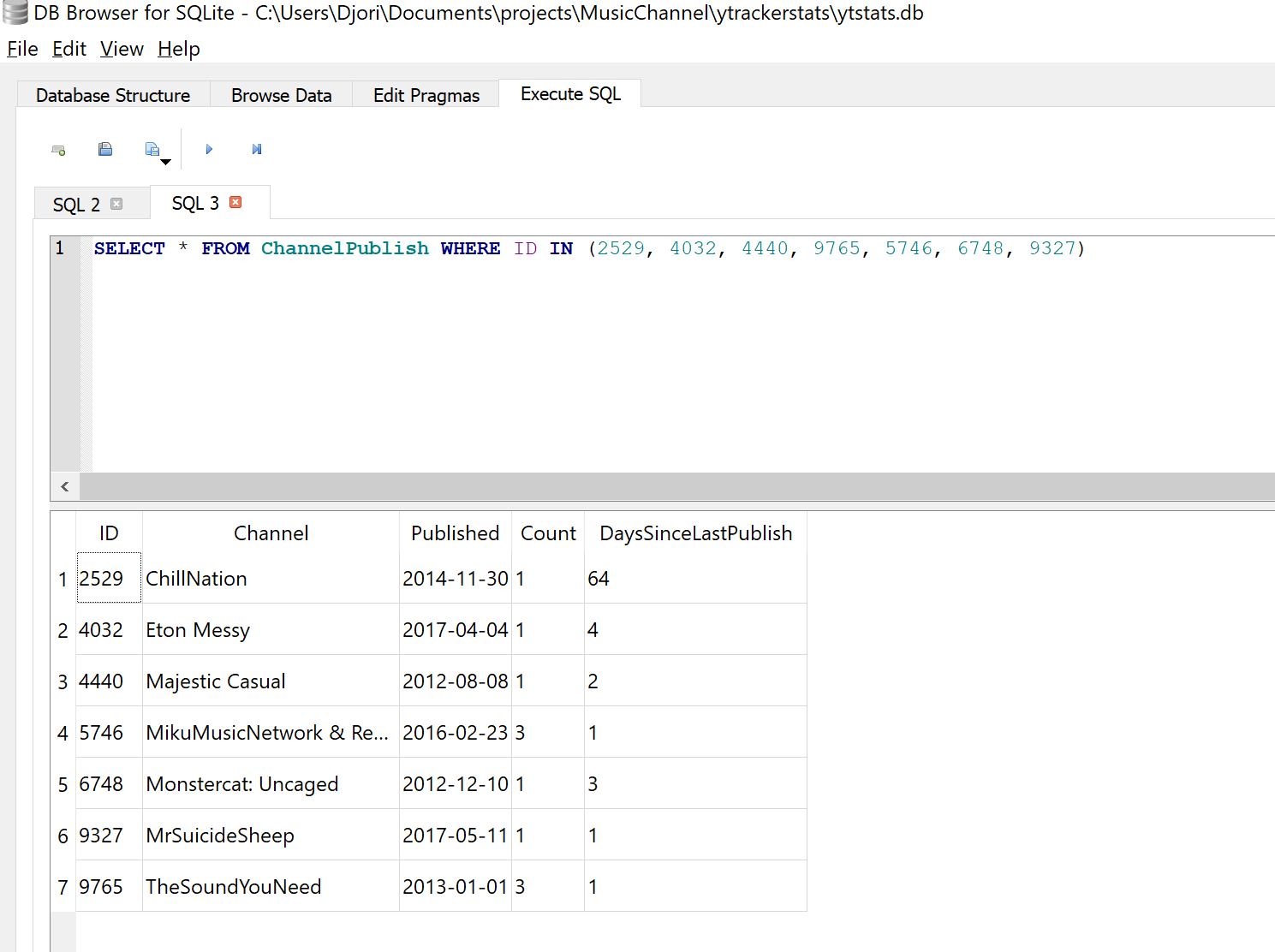Open the File menu

22,49
